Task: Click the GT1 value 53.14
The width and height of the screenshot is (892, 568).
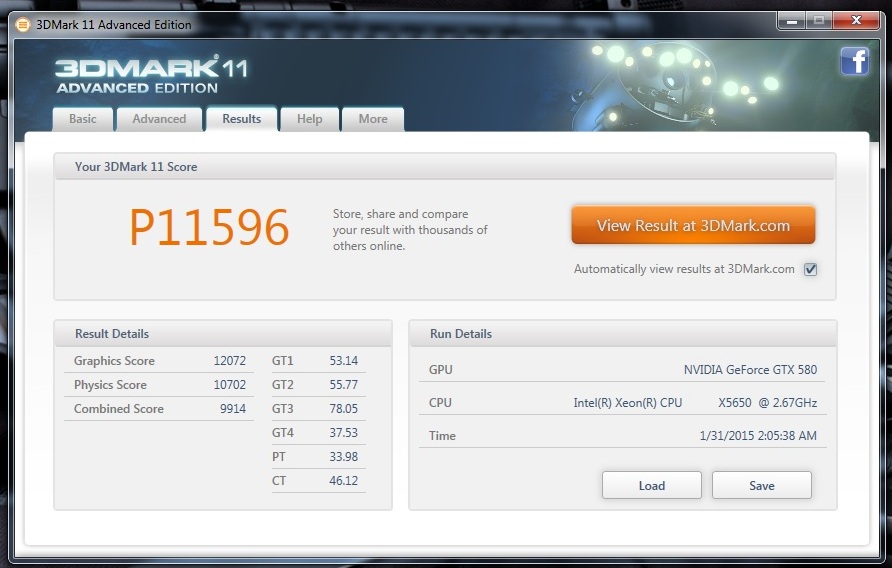Action: point(344,361)
